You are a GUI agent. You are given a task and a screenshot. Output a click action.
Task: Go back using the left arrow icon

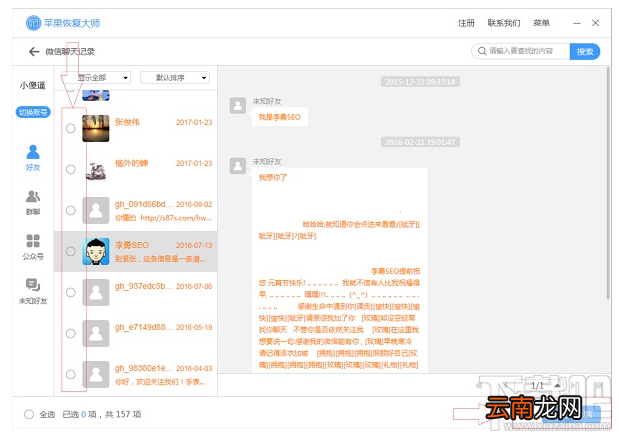(34, 51)
